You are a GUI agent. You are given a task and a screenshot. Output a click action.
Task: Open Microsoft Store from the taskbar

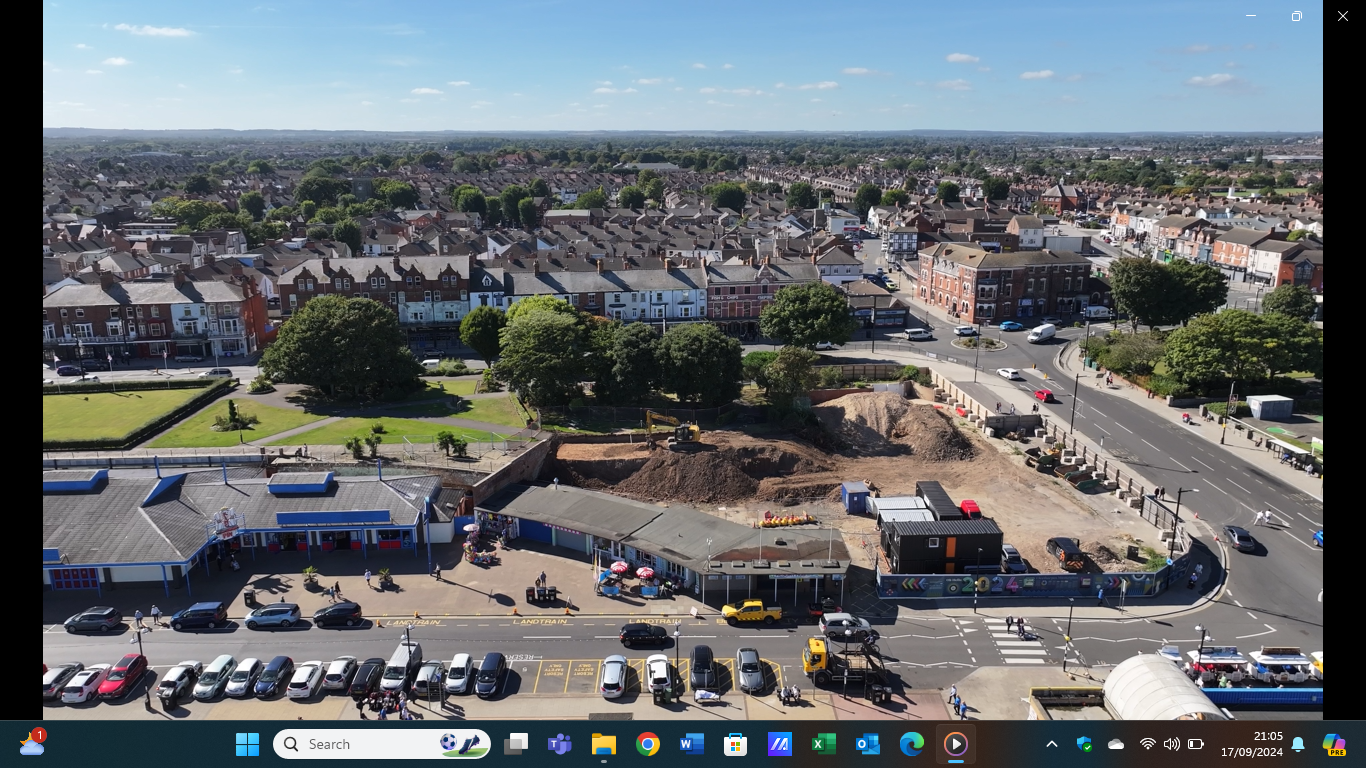pos(735,744)
